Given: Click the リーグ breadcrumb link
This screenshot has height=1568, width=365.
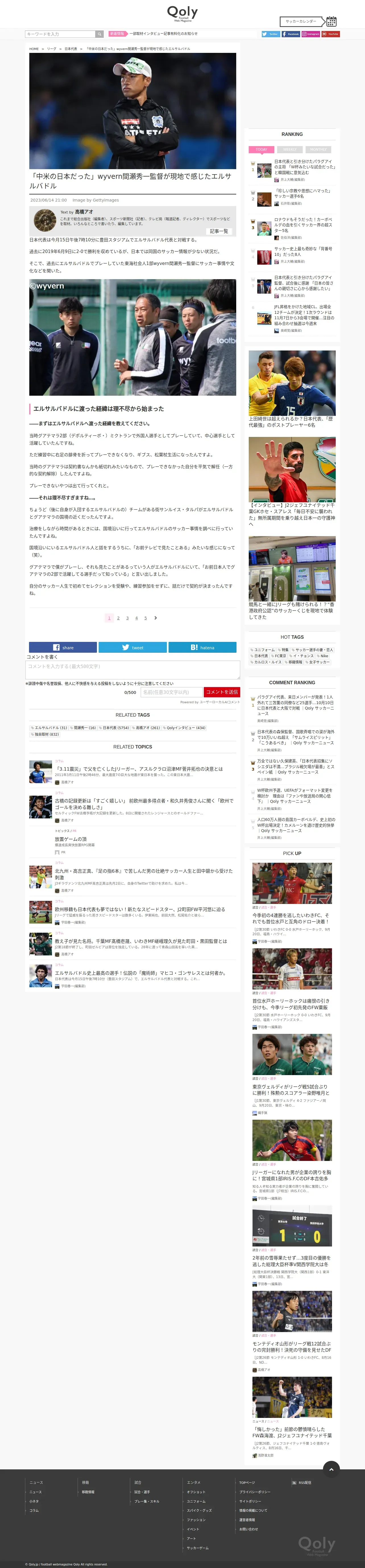Looking at the screenshot, I should pyautogui.click(x=52, y=49).
